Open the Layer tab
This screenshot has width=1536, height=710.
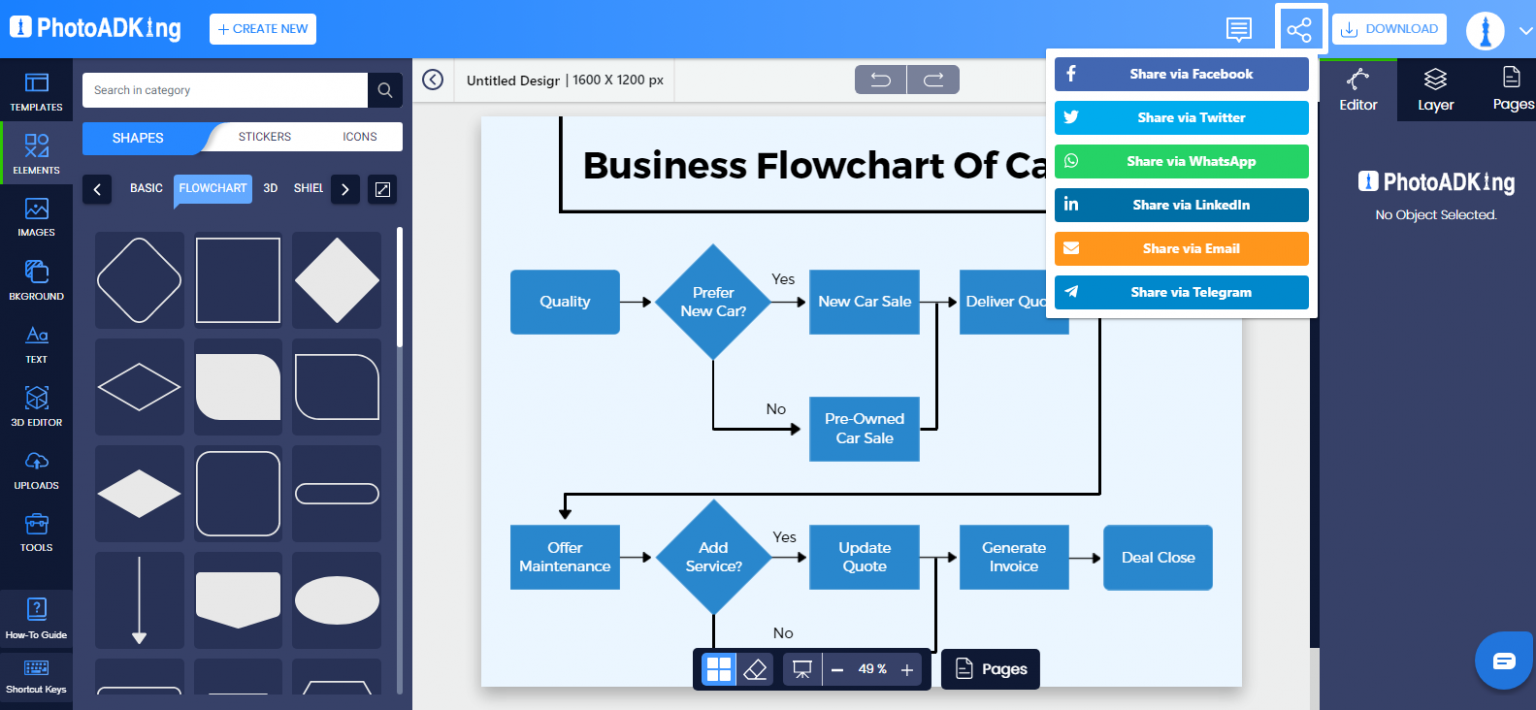1435,90
